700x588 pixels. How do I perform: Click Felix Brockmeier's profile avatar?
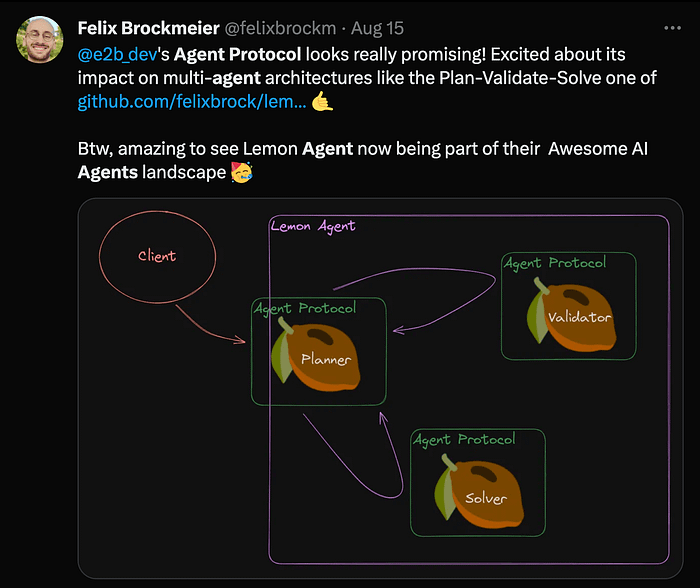39,40
